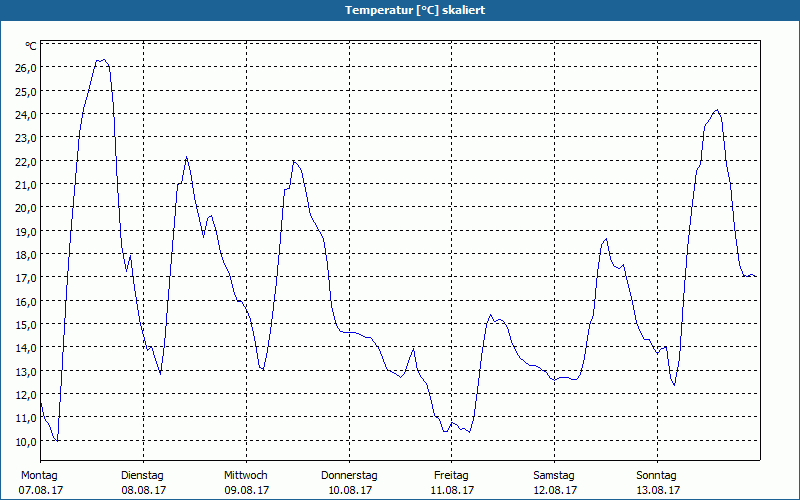
Task: Select the 11,0 axis value
Action: point(26,418)
